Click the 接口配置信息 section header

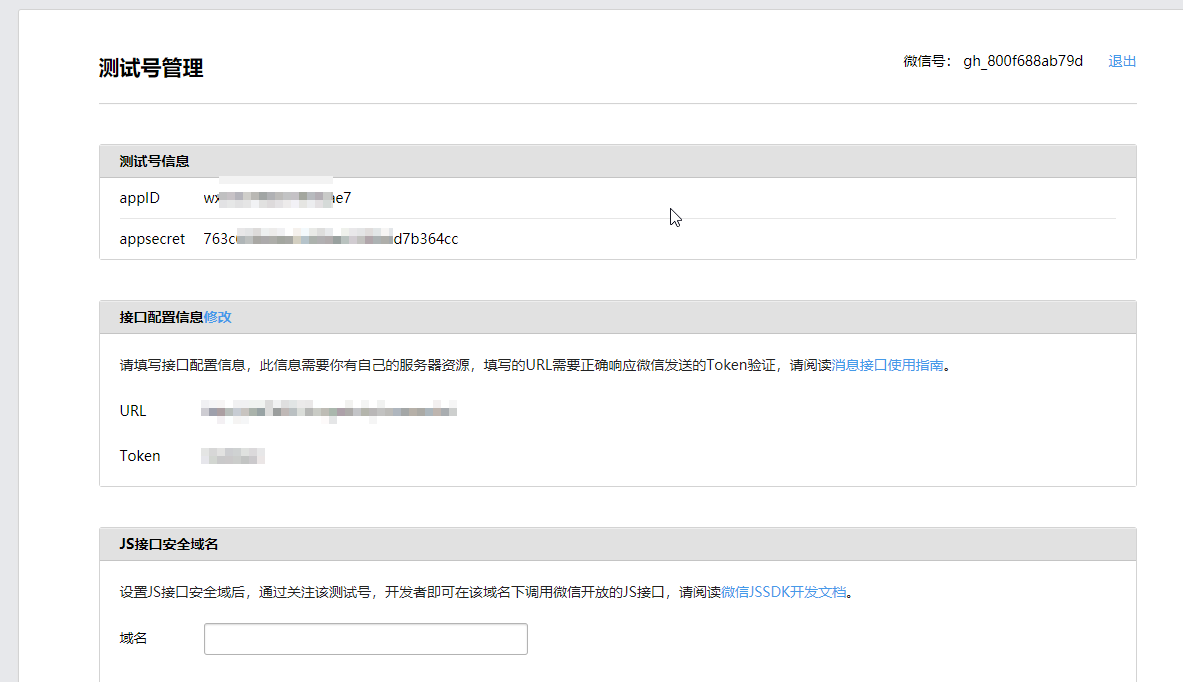tap(158, 316)
